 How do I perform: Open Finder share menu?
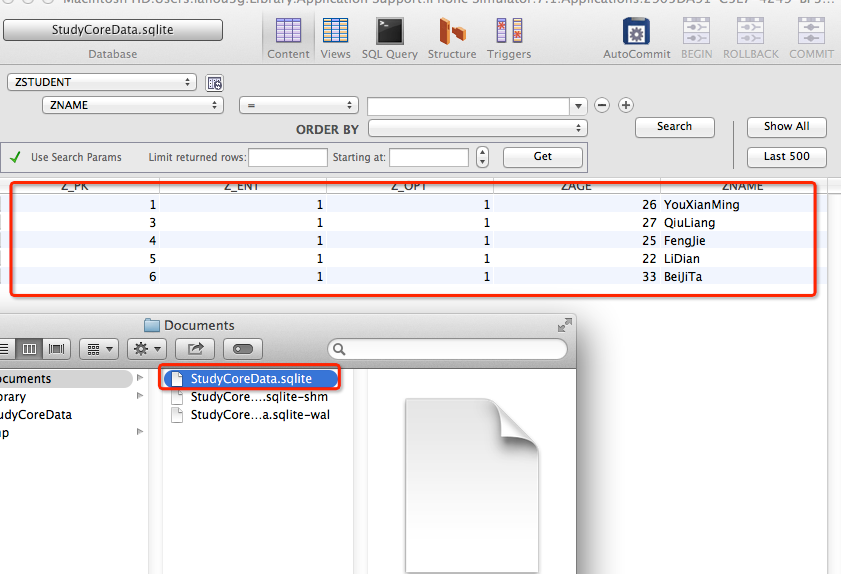click(x=195, y=349)
